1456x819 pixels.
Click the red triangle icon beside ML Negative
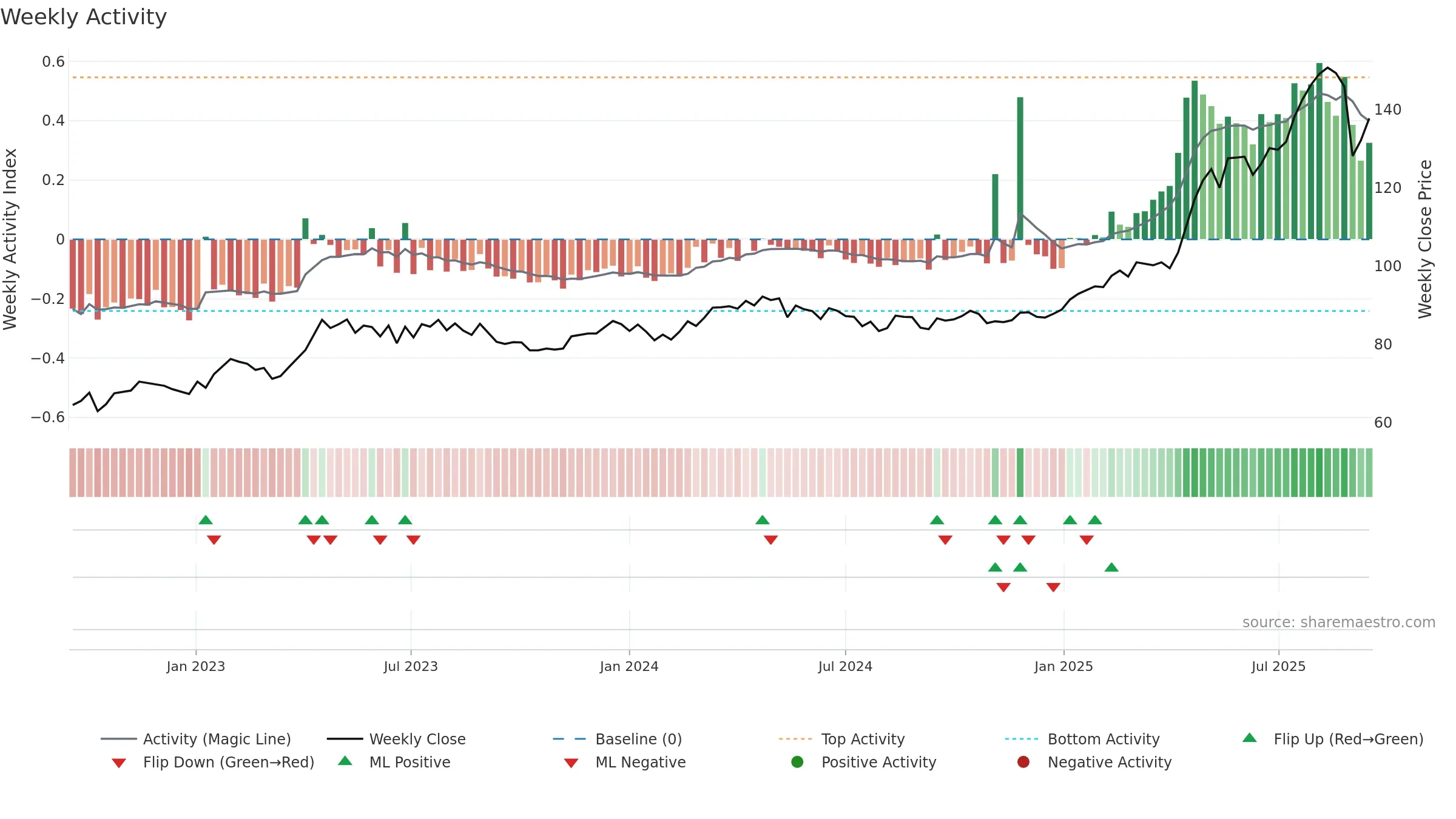click(x=571, y=763)
